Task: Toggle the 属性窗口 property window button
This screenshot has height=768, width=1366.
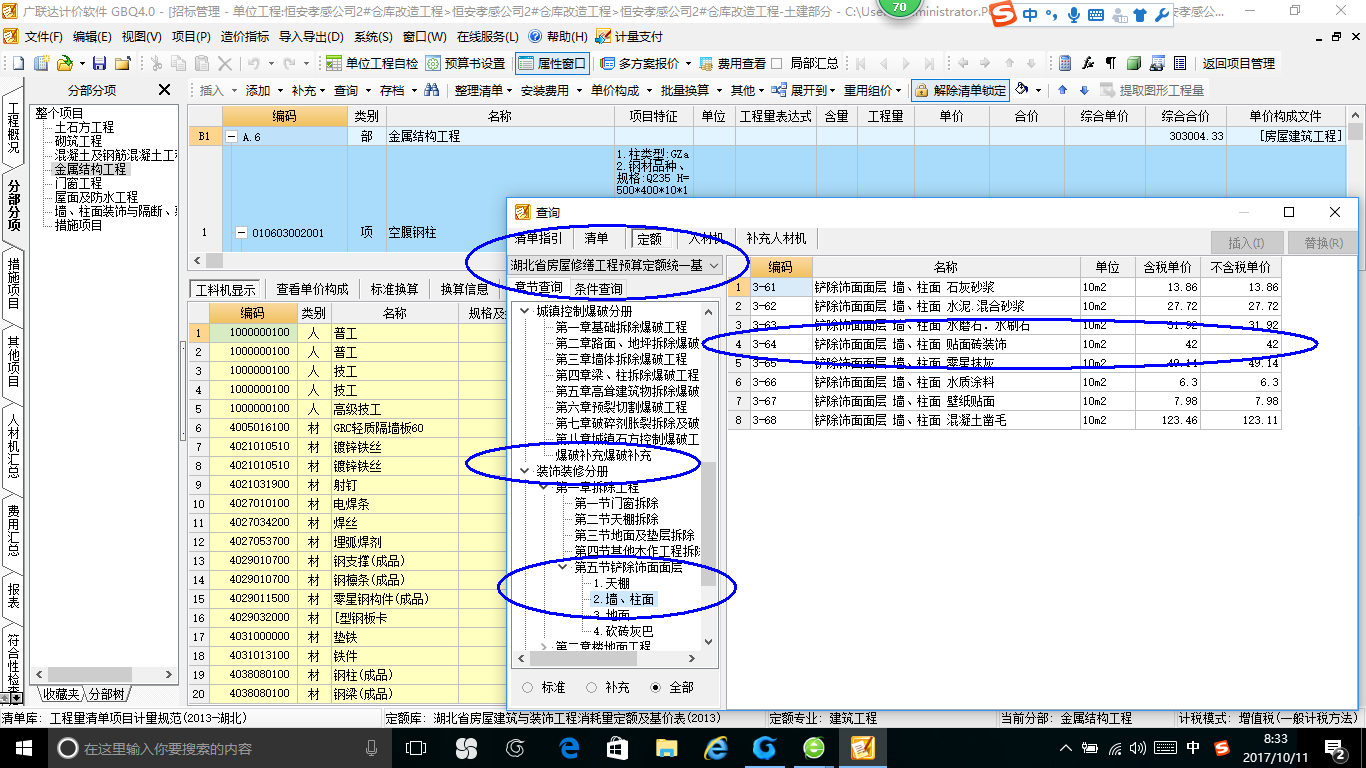Action: click(553, 63)
